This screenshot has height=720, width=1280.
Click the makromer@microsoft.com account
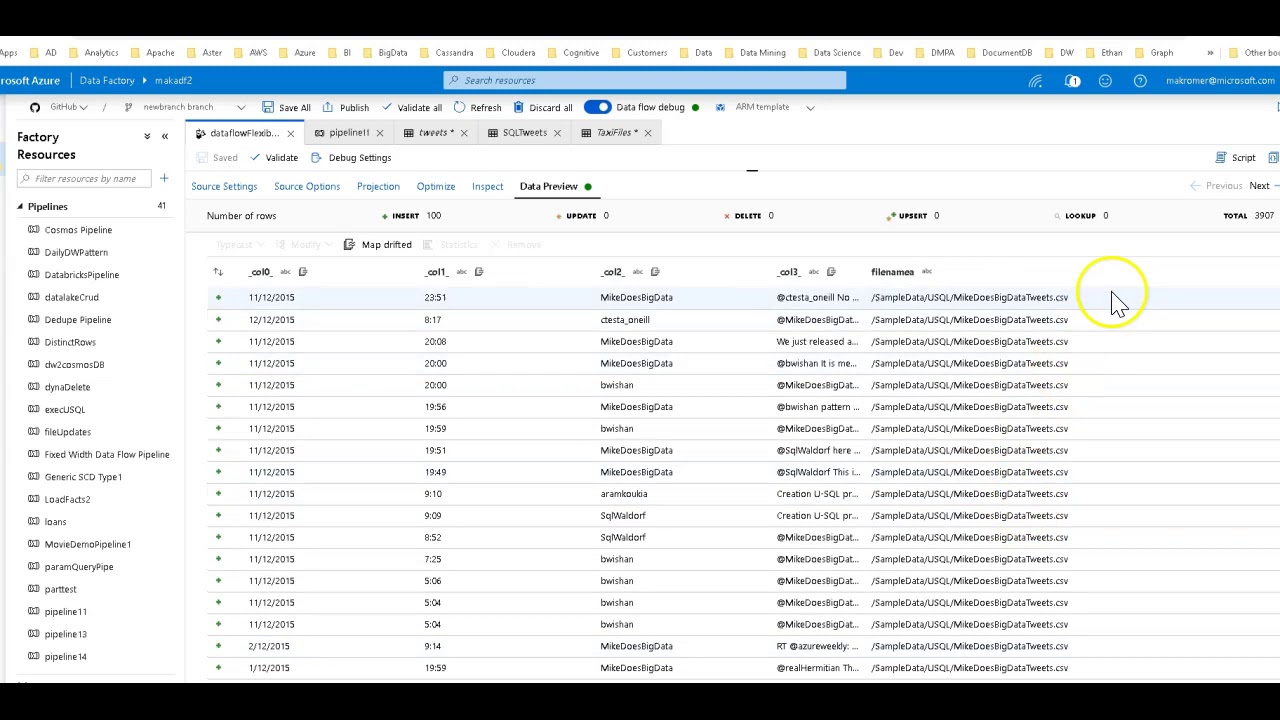point(1220,80)
